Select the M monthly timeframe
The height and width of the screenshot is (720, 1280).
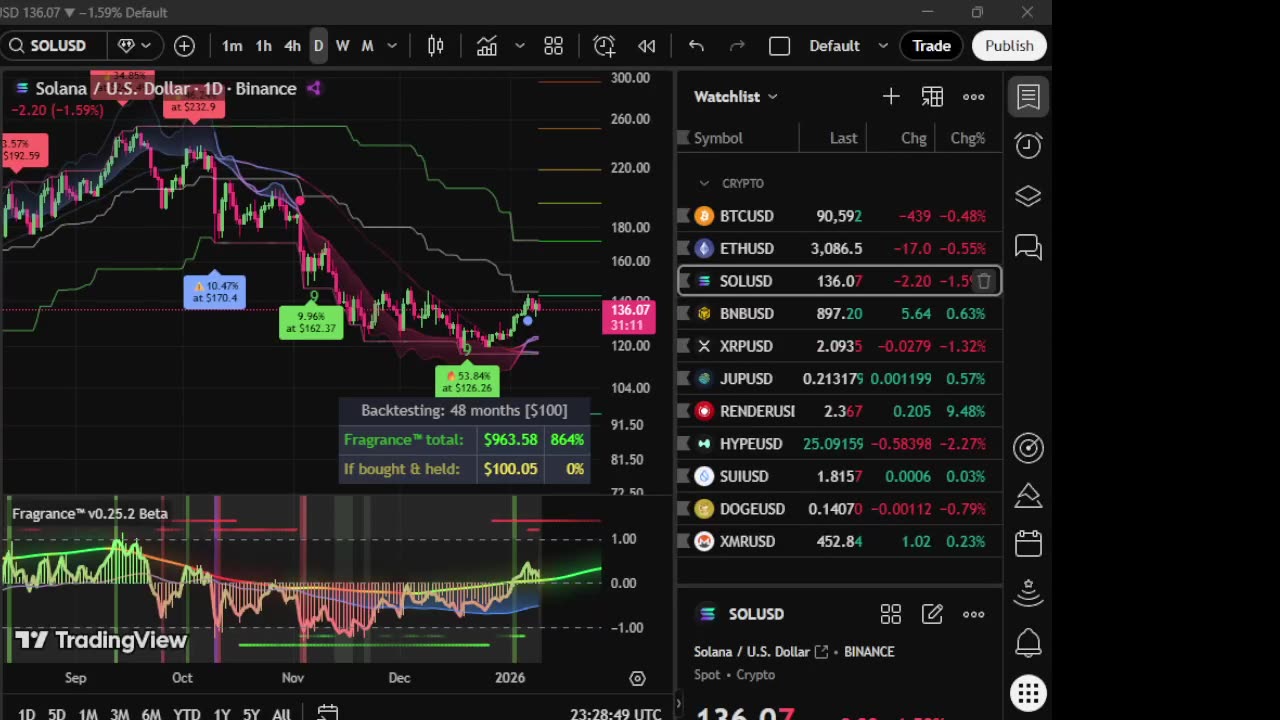click(367, 46)
